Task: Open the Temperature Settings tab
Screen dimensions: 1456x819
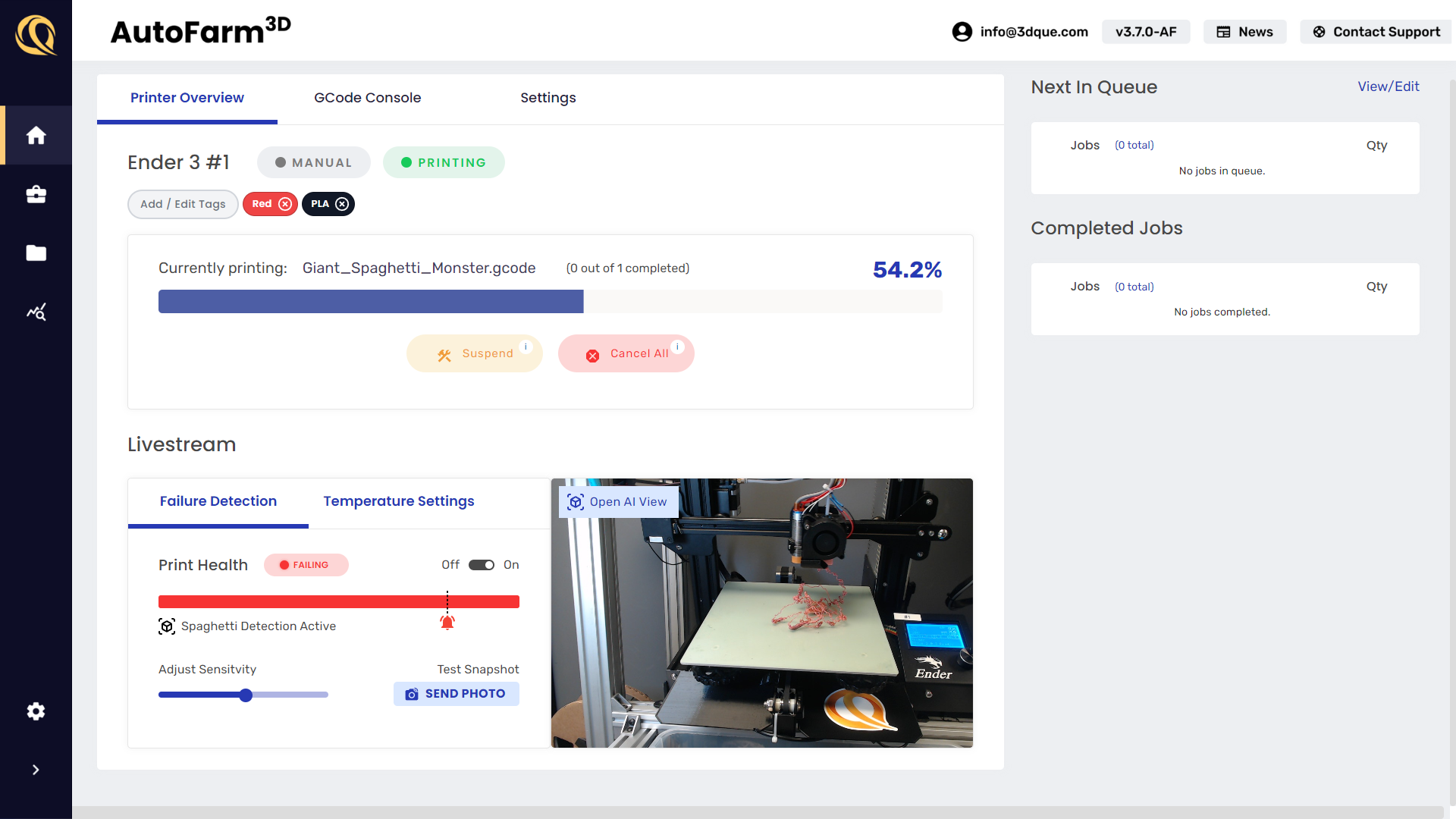Action: (398, 501)
